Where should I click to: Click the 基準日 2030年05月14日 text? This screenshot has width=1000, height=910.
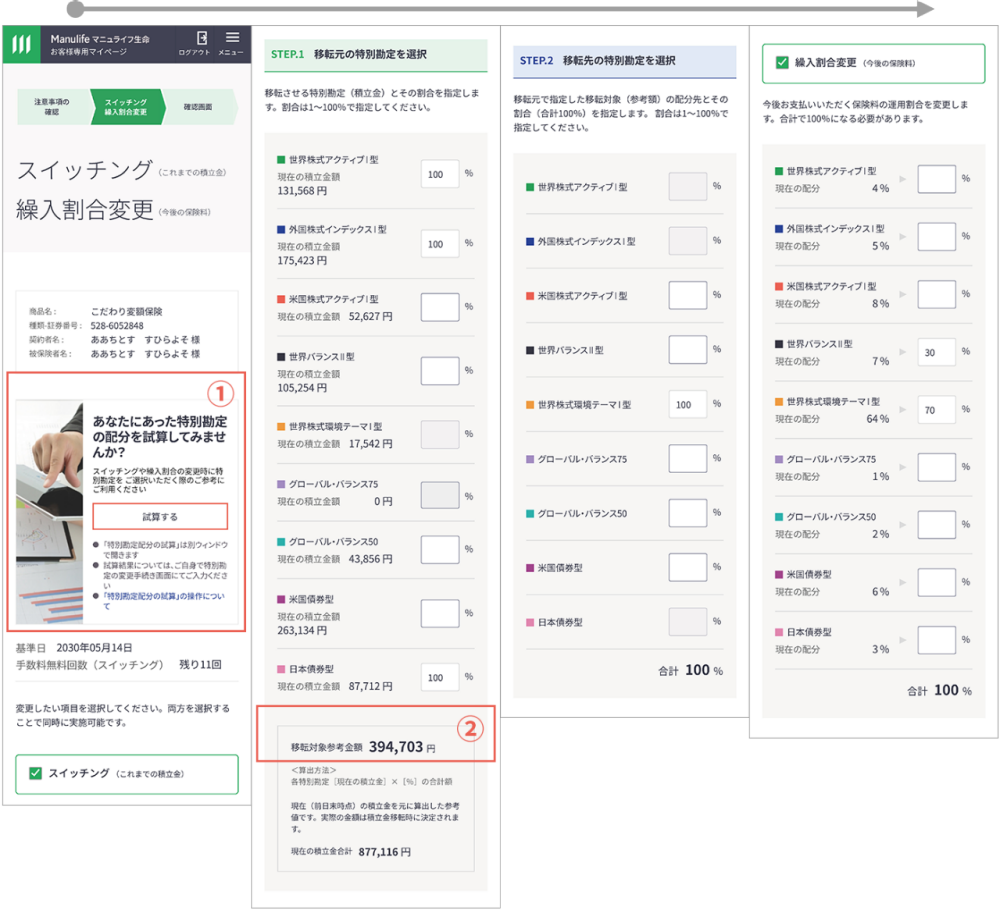coord(74,648)
